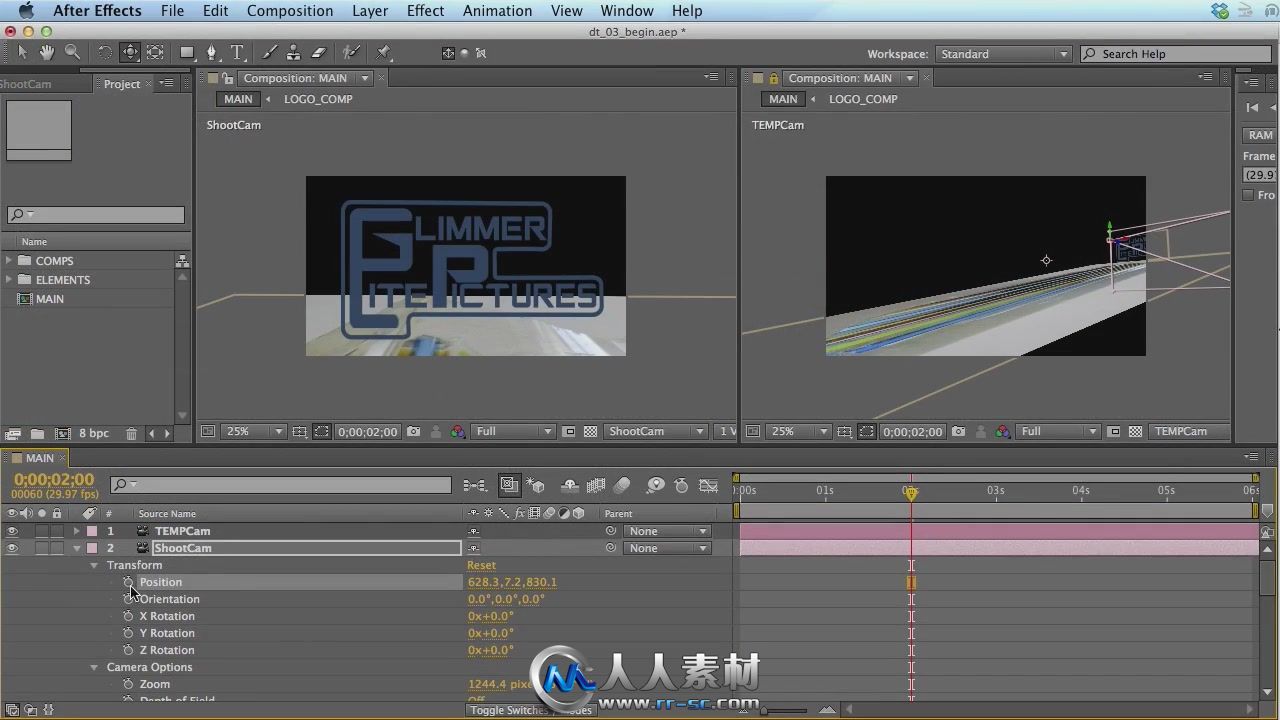Click Hide Shy Layers icon
The image size is (1280, 720).
(x=570, y=486)
